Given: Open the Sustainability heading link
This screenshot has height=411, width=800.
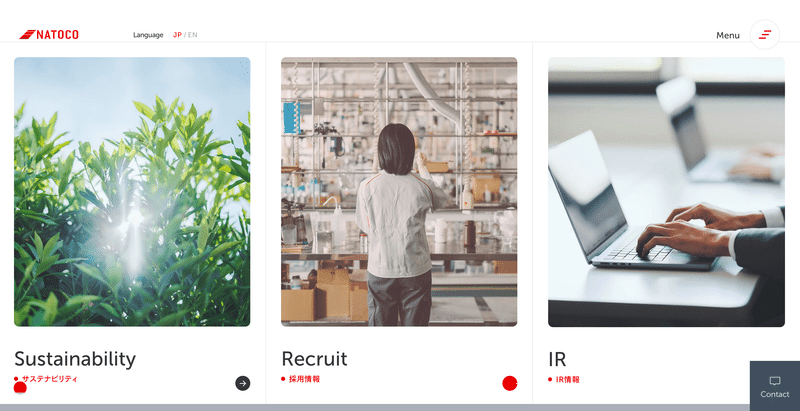Looking at the screenshot, I should tap(75, 359).
